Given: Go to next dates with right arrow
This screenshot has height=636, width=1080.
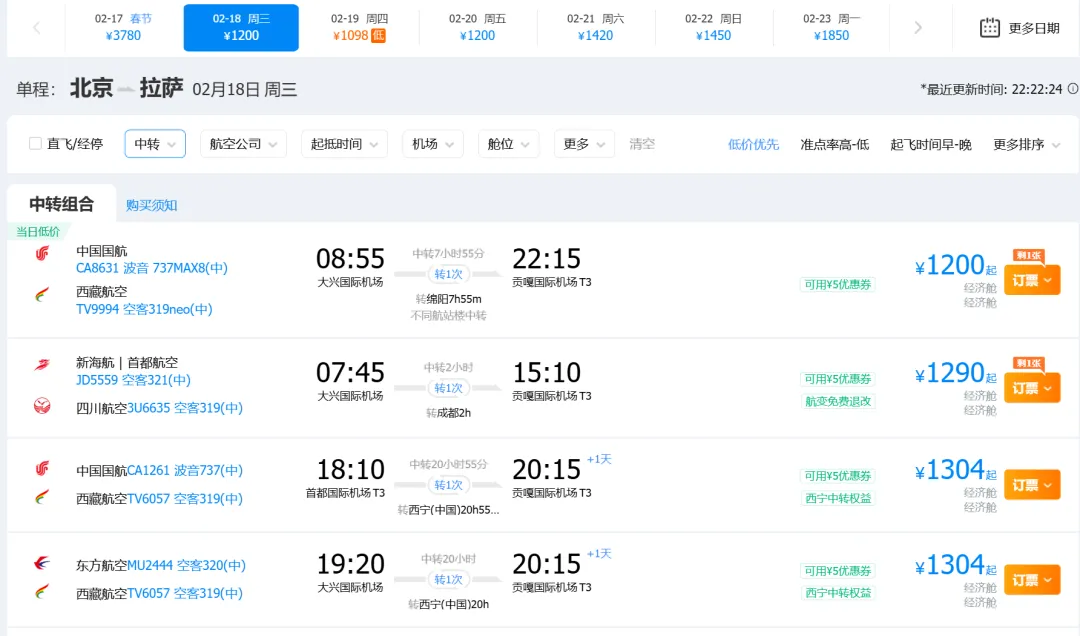Looking at the screenshot, I should [917, 28].
